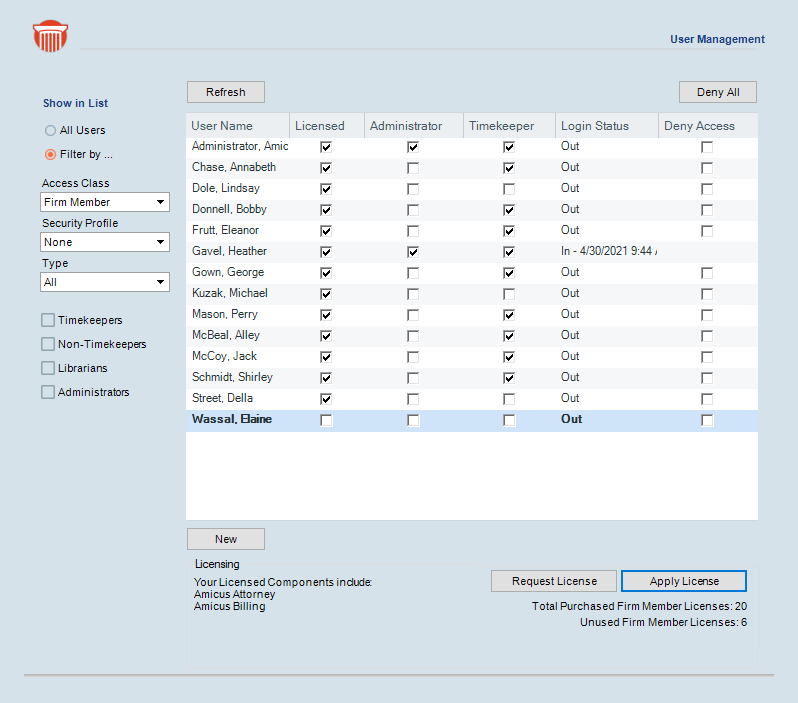Toggle Administrator checkbox for McCoy, Jack
The height and width of the screenshot is (703, 798).
[x=413, y=357]
